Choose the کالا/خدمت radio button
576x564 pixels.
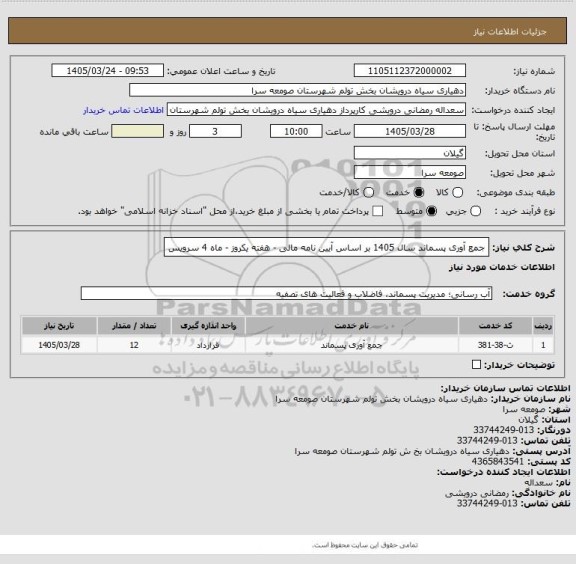368,193
